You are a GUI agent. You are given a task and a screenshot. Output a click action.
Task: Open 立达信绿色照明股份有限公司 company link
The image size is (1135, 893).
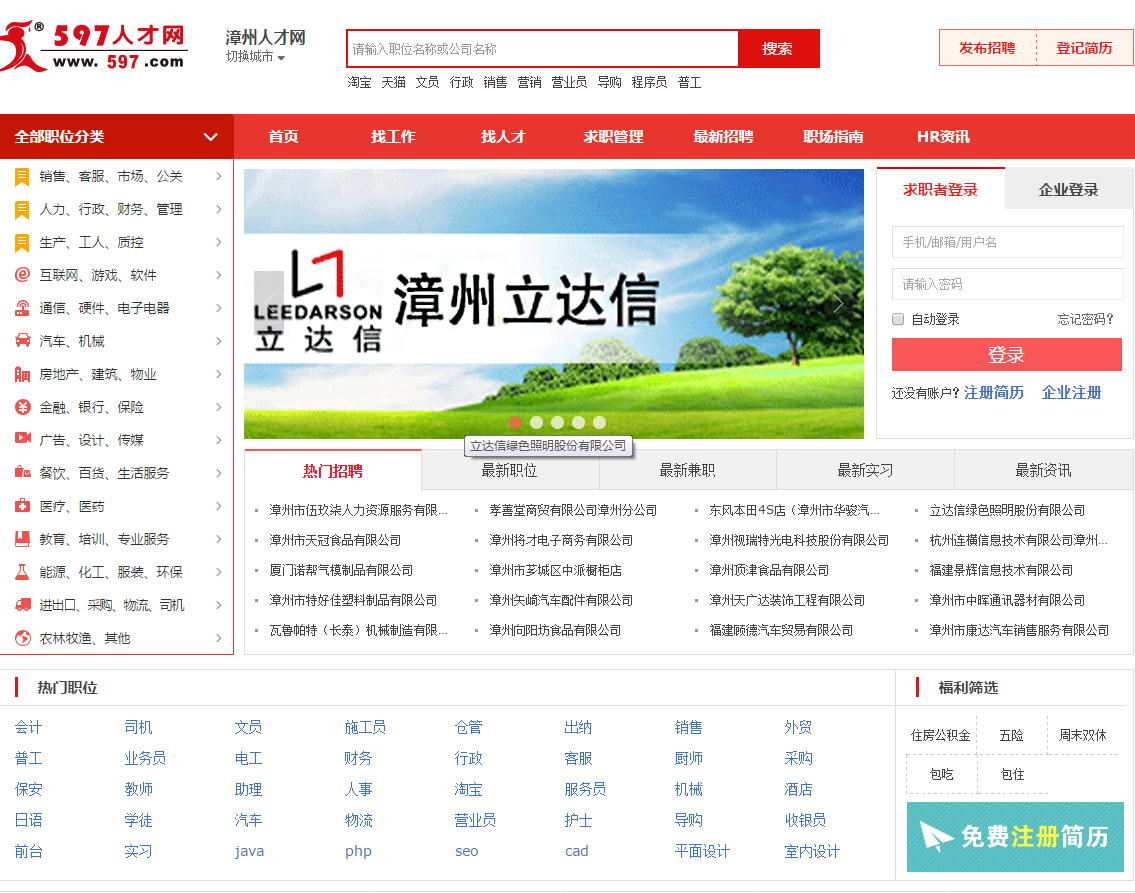[1007, 510]
